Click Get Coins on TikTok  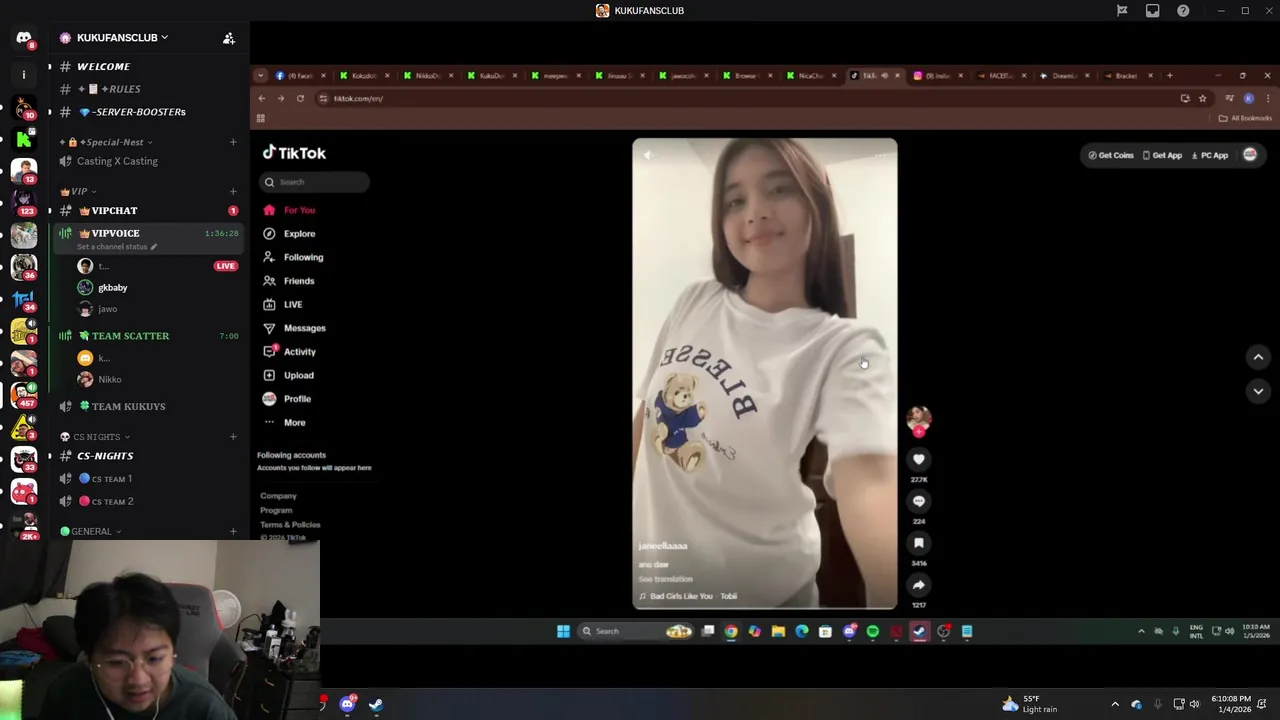(1111, 155)
